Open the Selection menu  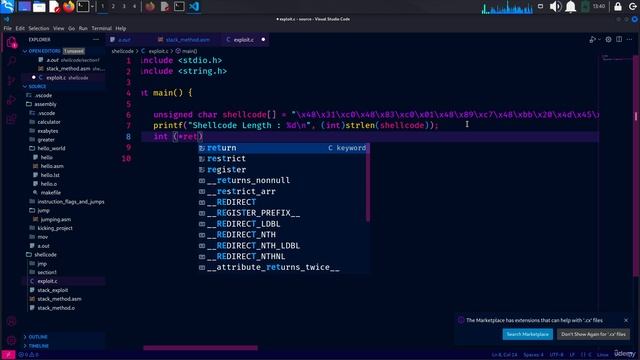(x=39, y=29)
